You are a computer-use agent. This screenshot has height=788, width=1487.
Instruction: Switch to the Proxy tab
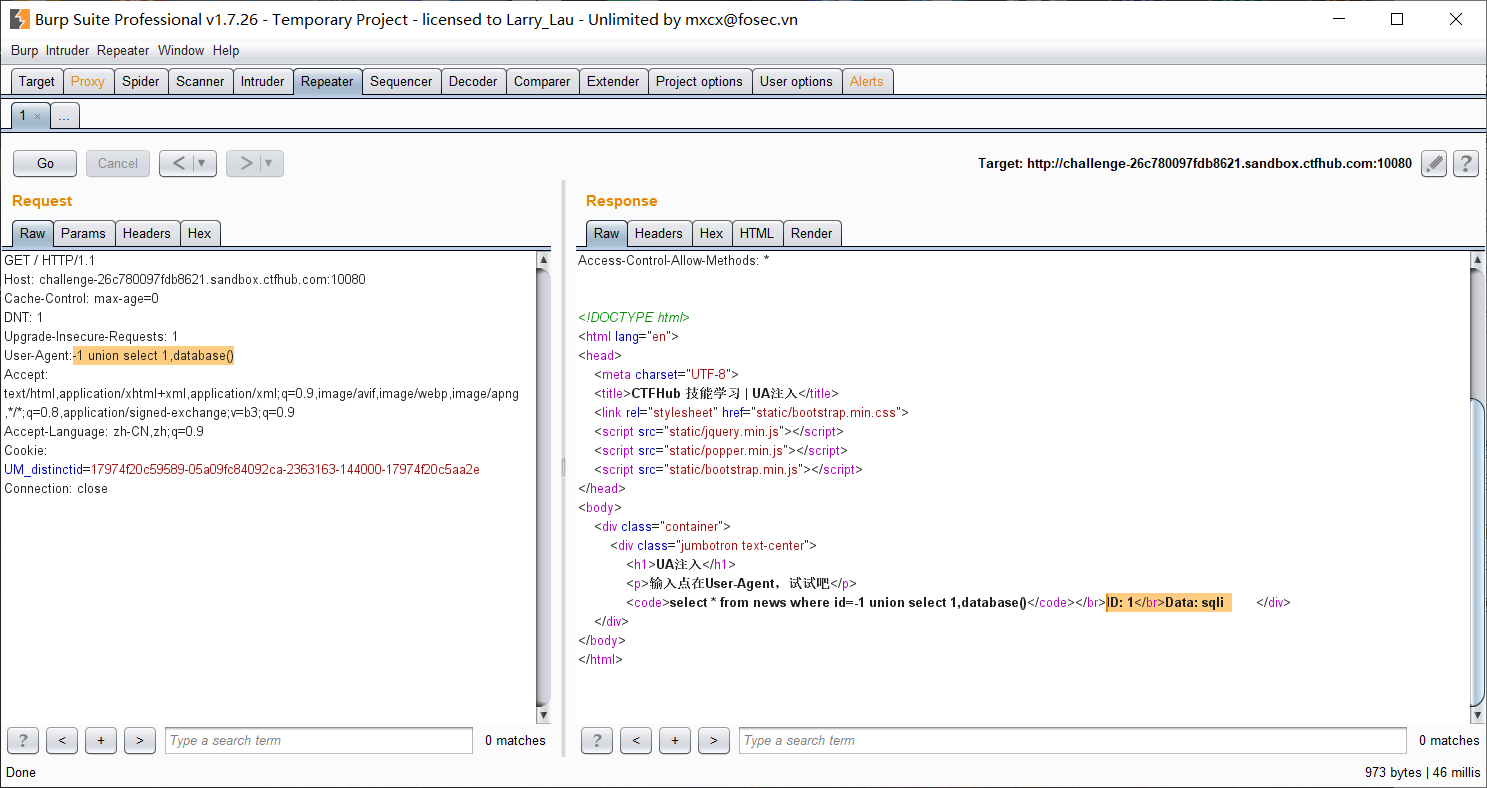coord(88,82)
